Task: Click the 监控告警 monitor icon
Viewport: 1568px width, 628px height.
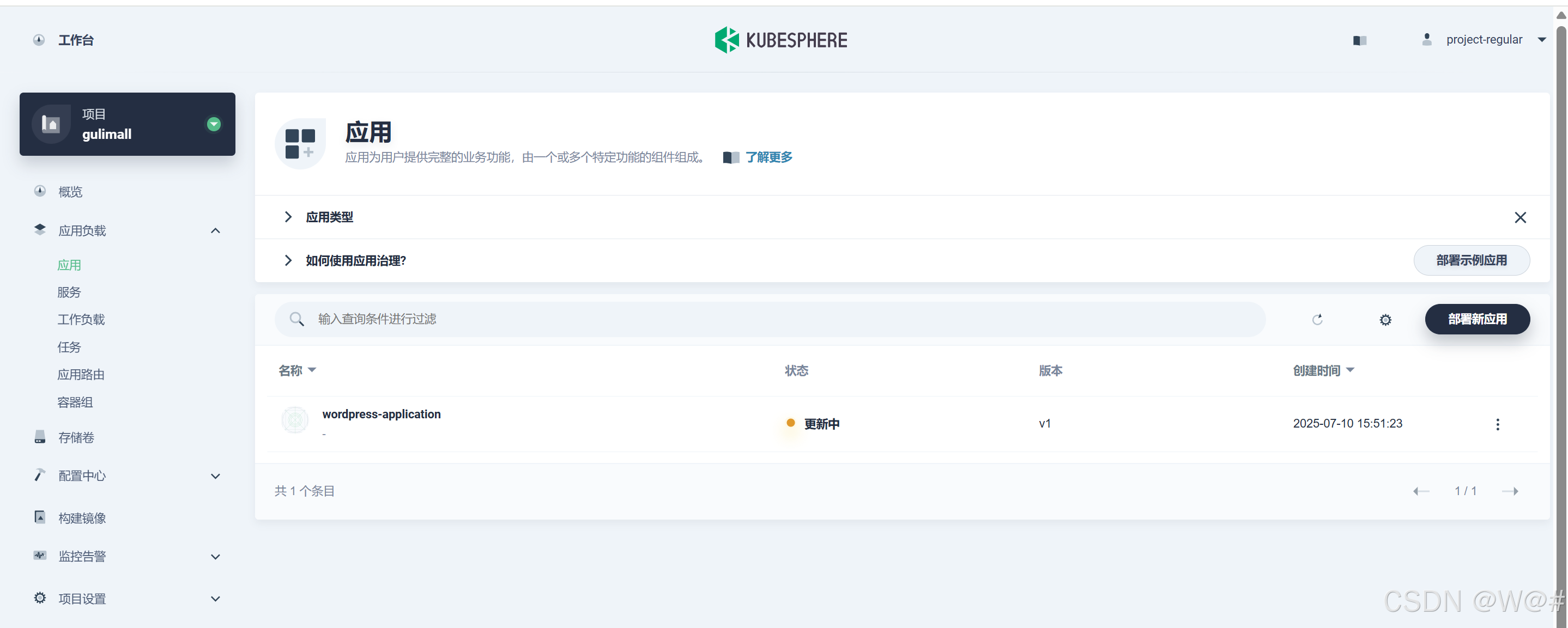Action: coord(40,555)
